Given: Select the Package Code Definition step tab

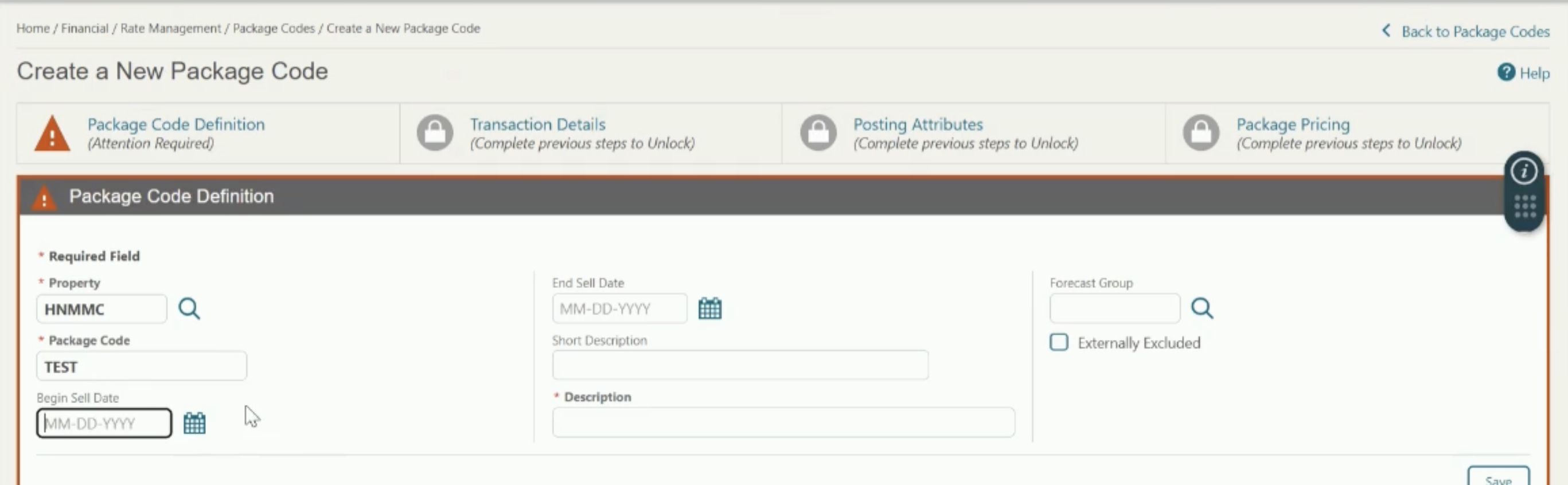Looking at the screenshot, I should pos(208,133).
